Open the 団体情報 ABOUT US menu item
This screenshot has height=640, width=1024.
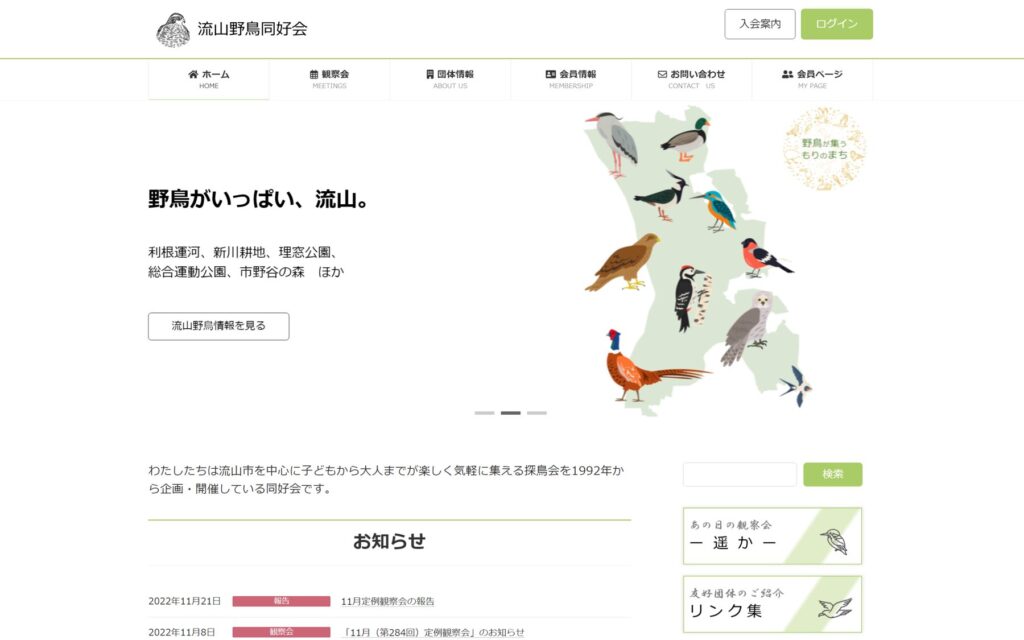[450, 79]
